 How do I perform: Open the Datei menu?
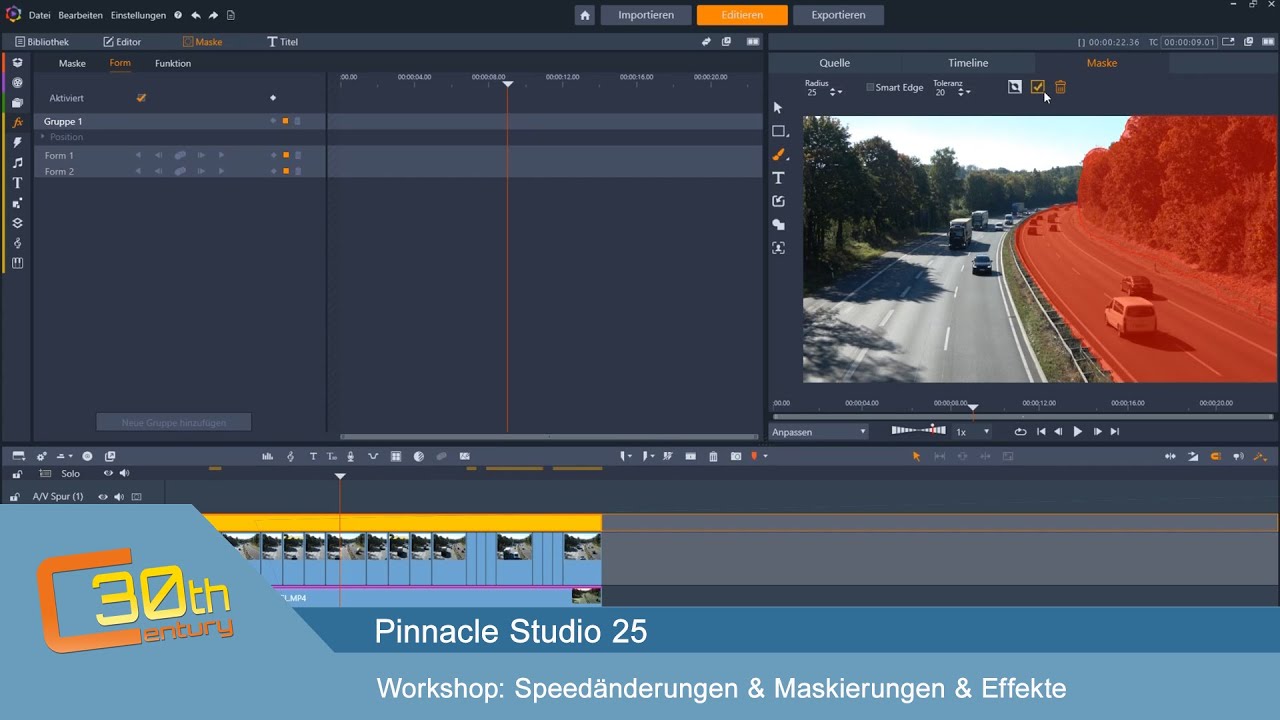tap(39, 15)
